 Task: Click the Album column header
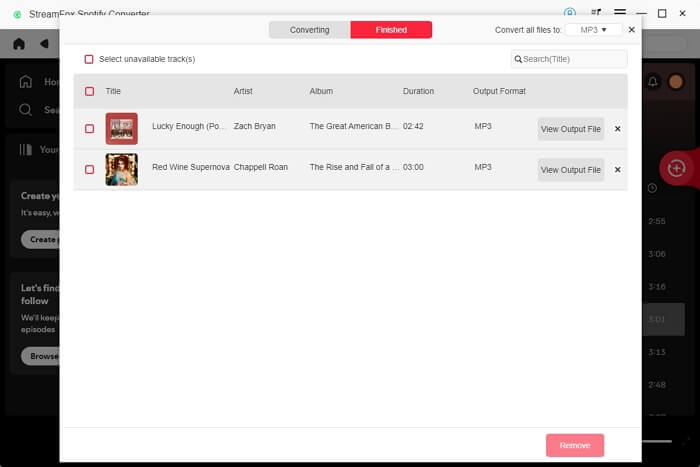click(x=321, y=91)
